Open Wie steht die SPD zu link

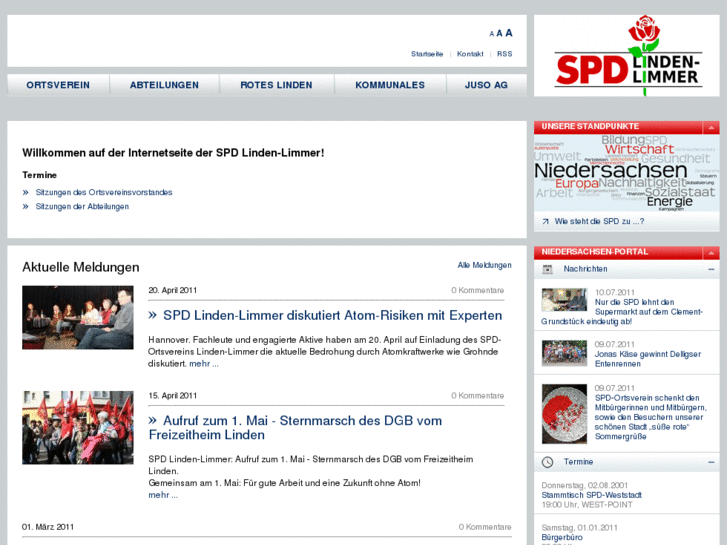(x=599, y=222)
